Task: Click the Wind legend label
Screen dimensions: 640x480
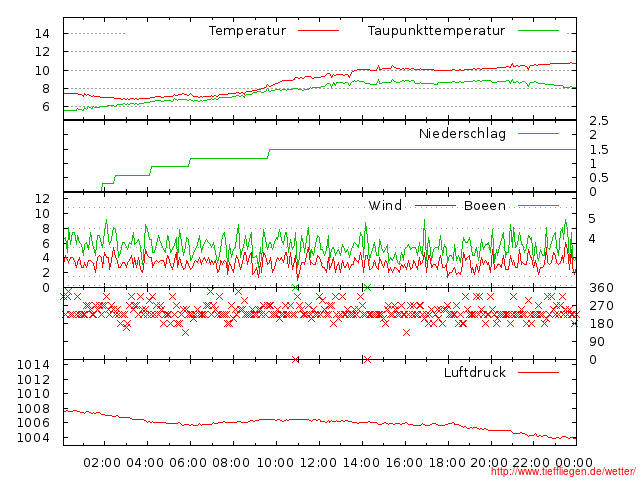Action: point(385,205)
